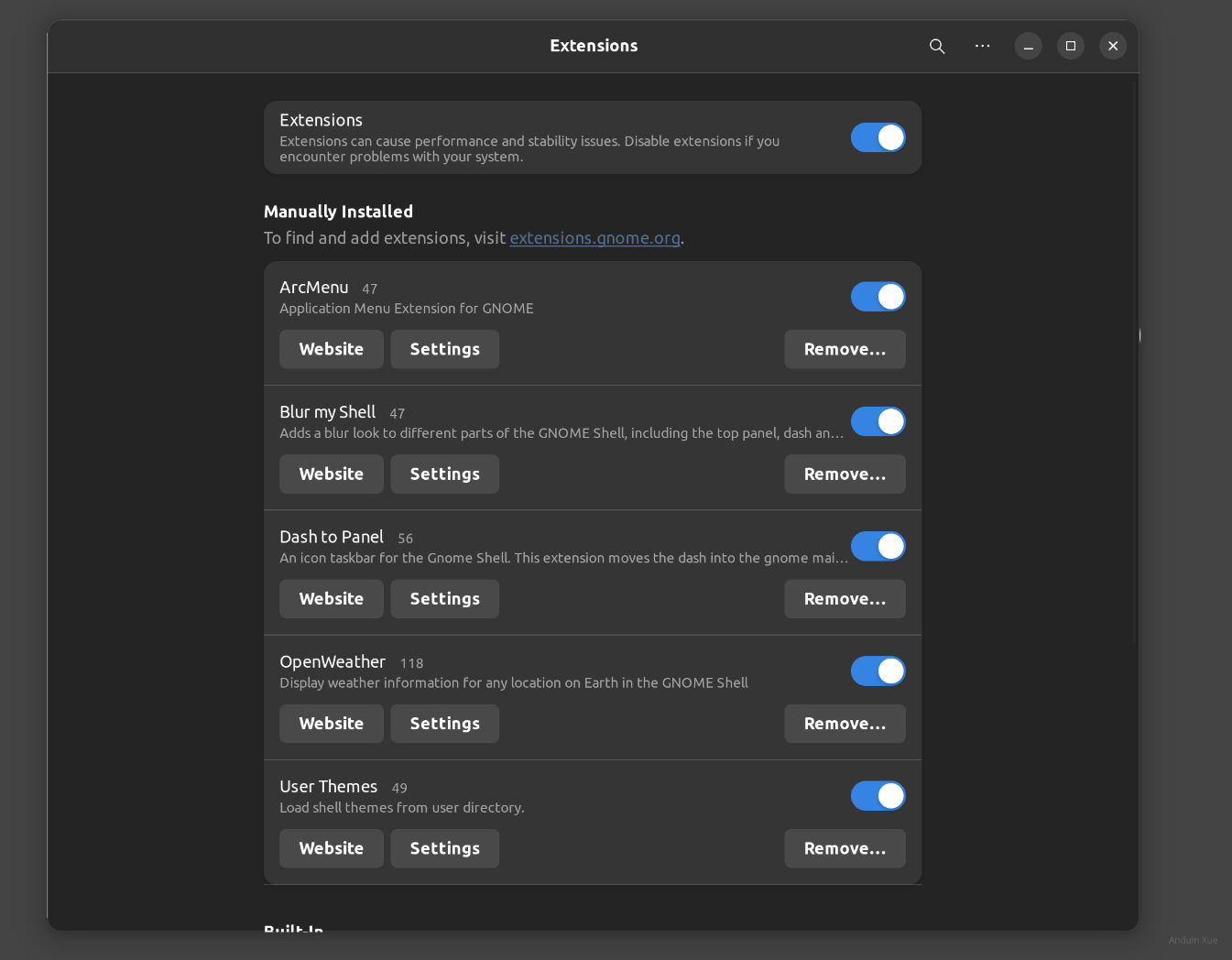Disable the Dash to Panel switch

tap(878, 546)
